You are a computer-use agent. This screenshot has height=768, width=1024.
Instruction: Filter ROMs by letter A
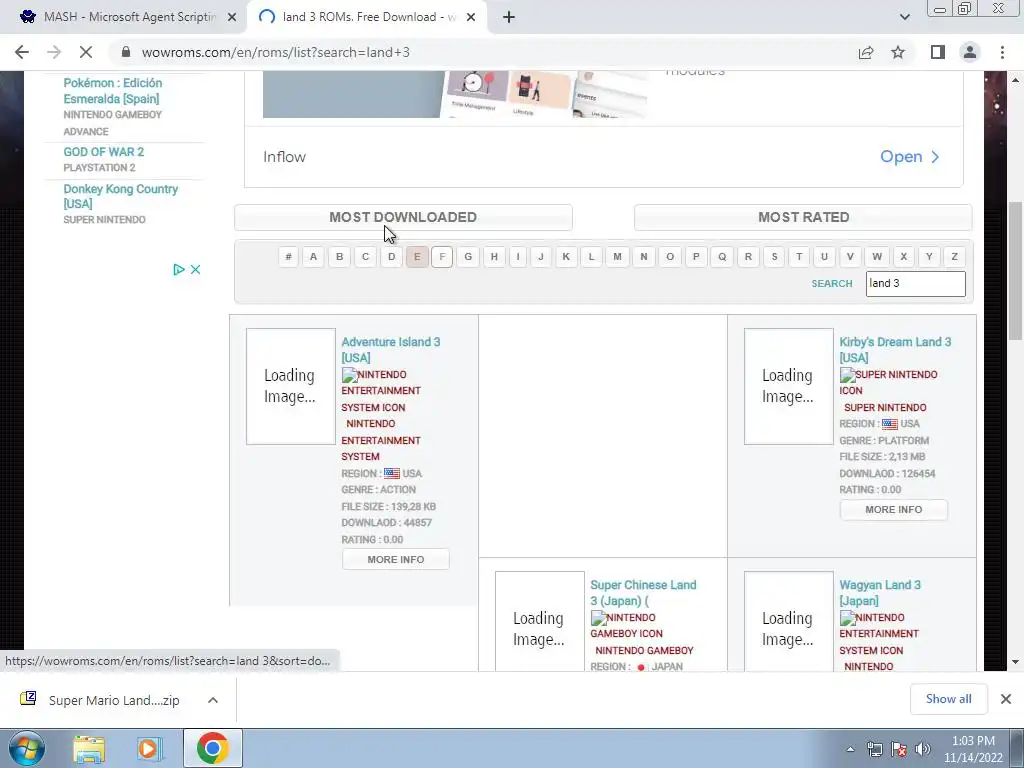[x=313, y=257]
